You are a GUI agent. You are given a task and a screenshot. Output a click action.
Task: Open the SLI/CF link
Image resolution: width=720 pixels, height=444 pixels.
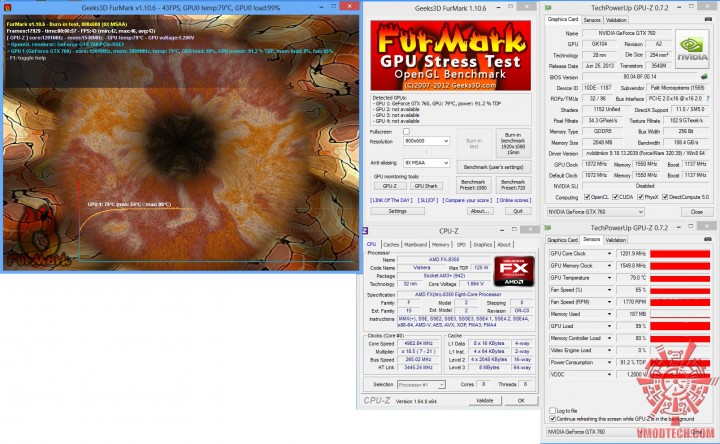428,200
